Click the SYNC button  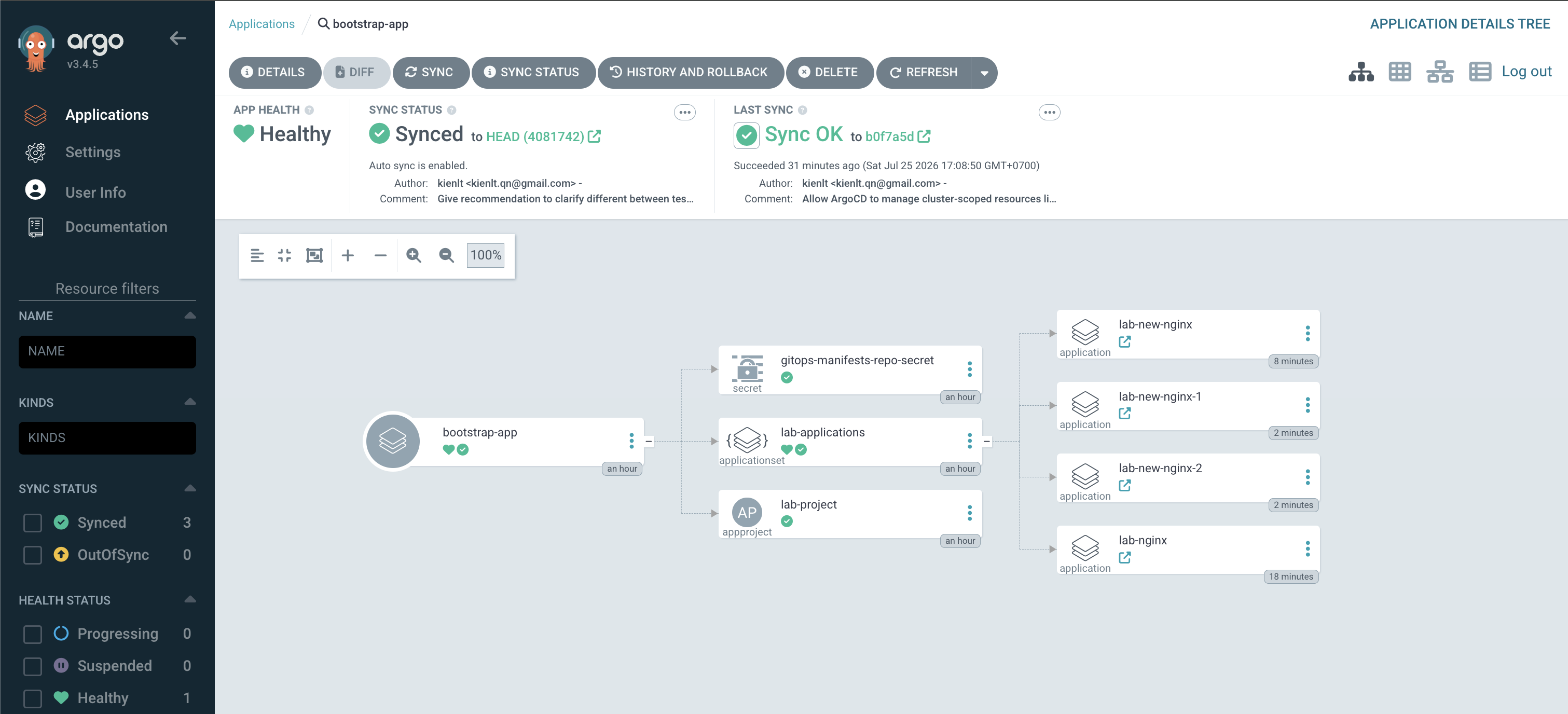pos(430,72)
